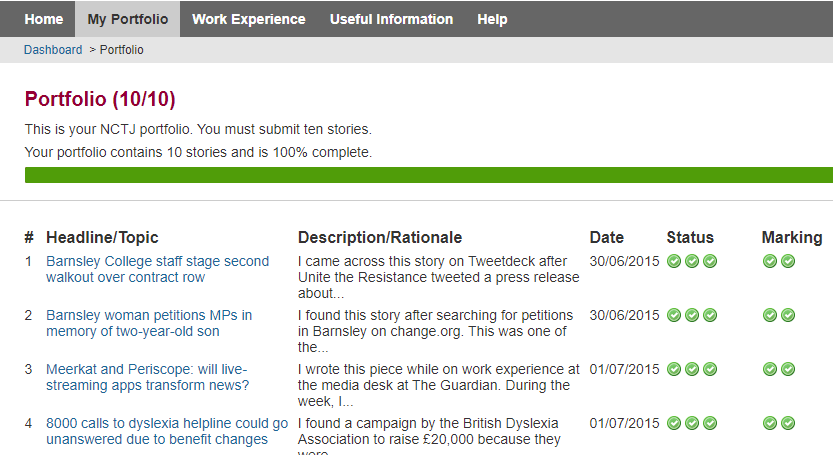Click first status check icon for story 1

674,262
